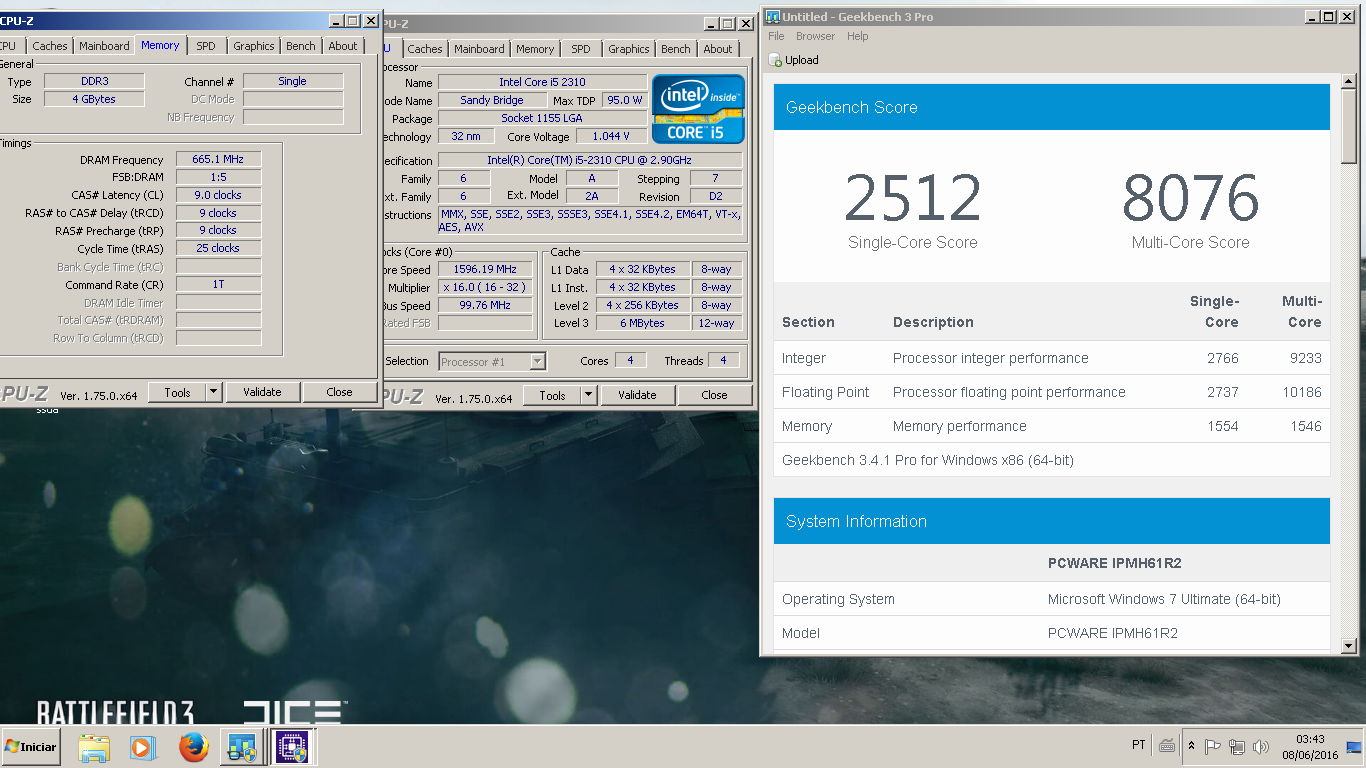The image size is (1366, 768).
Task: Switch to the Caches tab in Memory window
Action: pyautogui.click(x=50, y=46)
